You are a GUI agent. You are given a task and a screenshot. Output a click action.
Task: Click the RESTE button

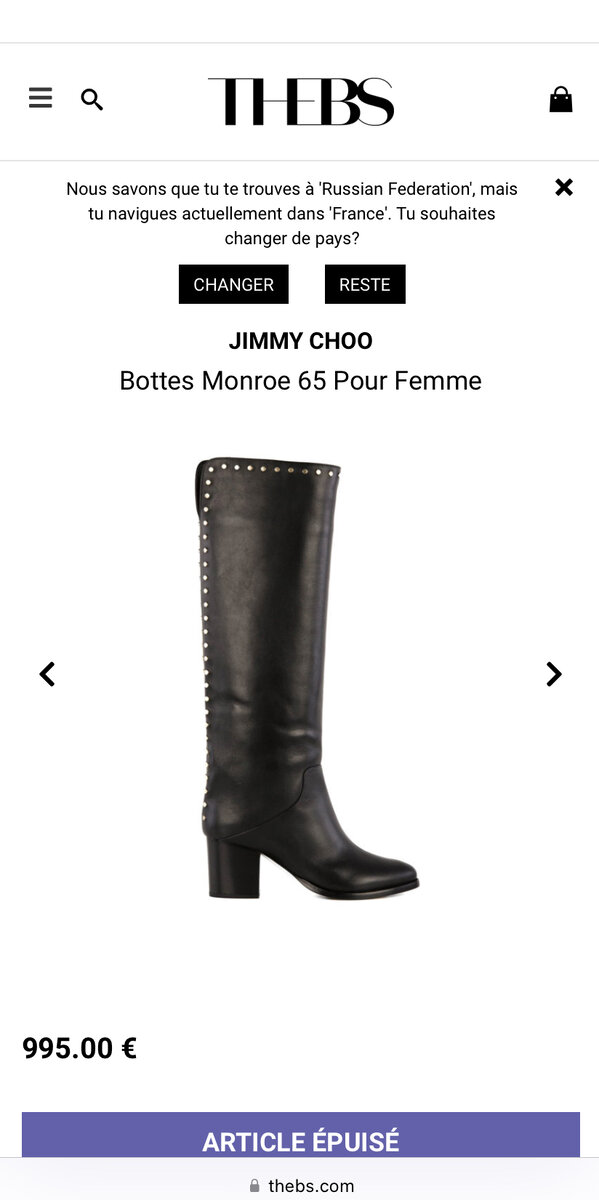[x=365, y=284]
